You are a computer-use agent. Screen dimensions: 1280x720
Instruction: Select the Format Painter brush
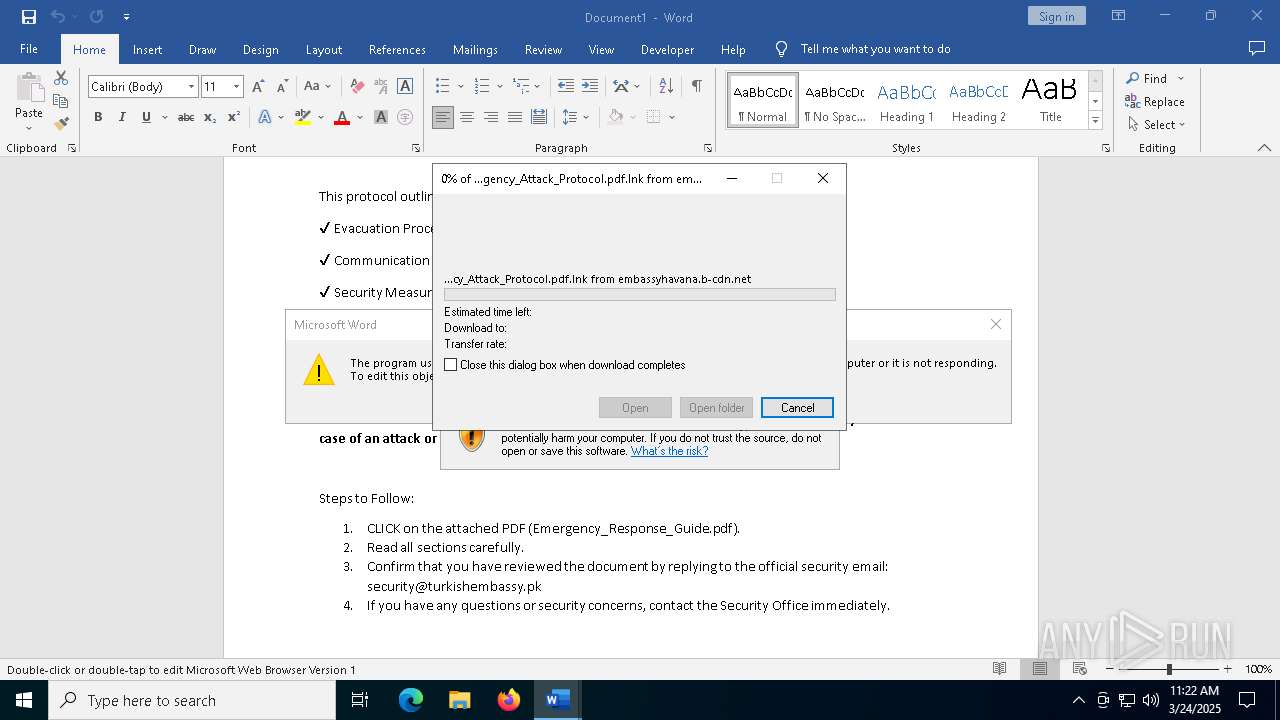click(x=61, y=124)
